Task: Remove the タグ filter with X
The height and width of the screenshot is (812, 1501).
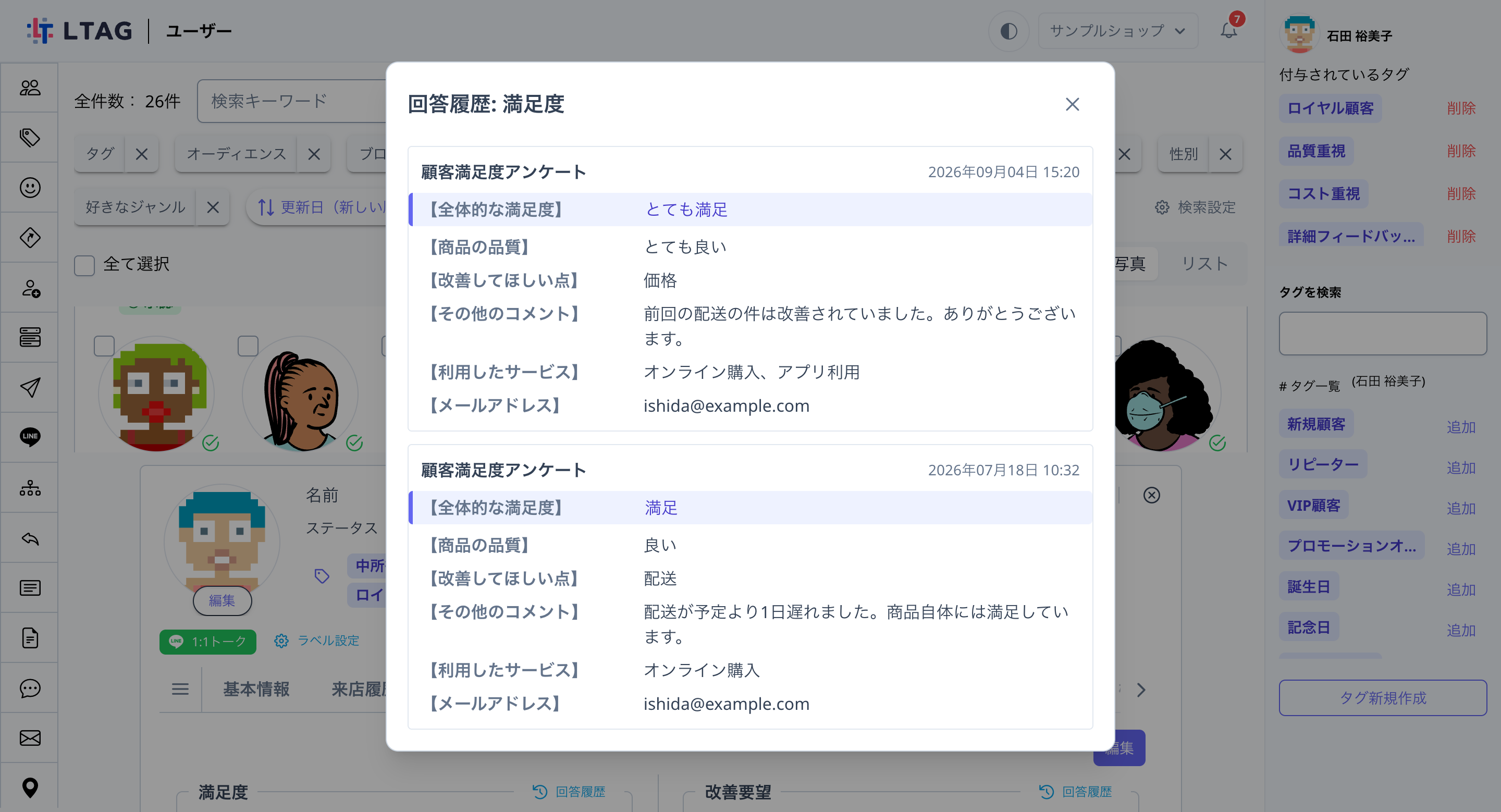Action: point(142,154)
